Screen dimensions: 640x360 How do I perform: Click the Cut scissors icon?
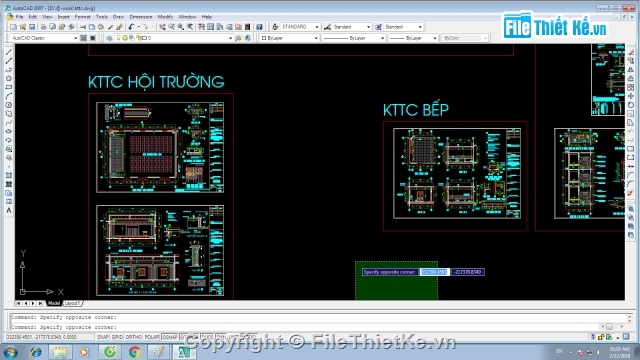(83, 27)
